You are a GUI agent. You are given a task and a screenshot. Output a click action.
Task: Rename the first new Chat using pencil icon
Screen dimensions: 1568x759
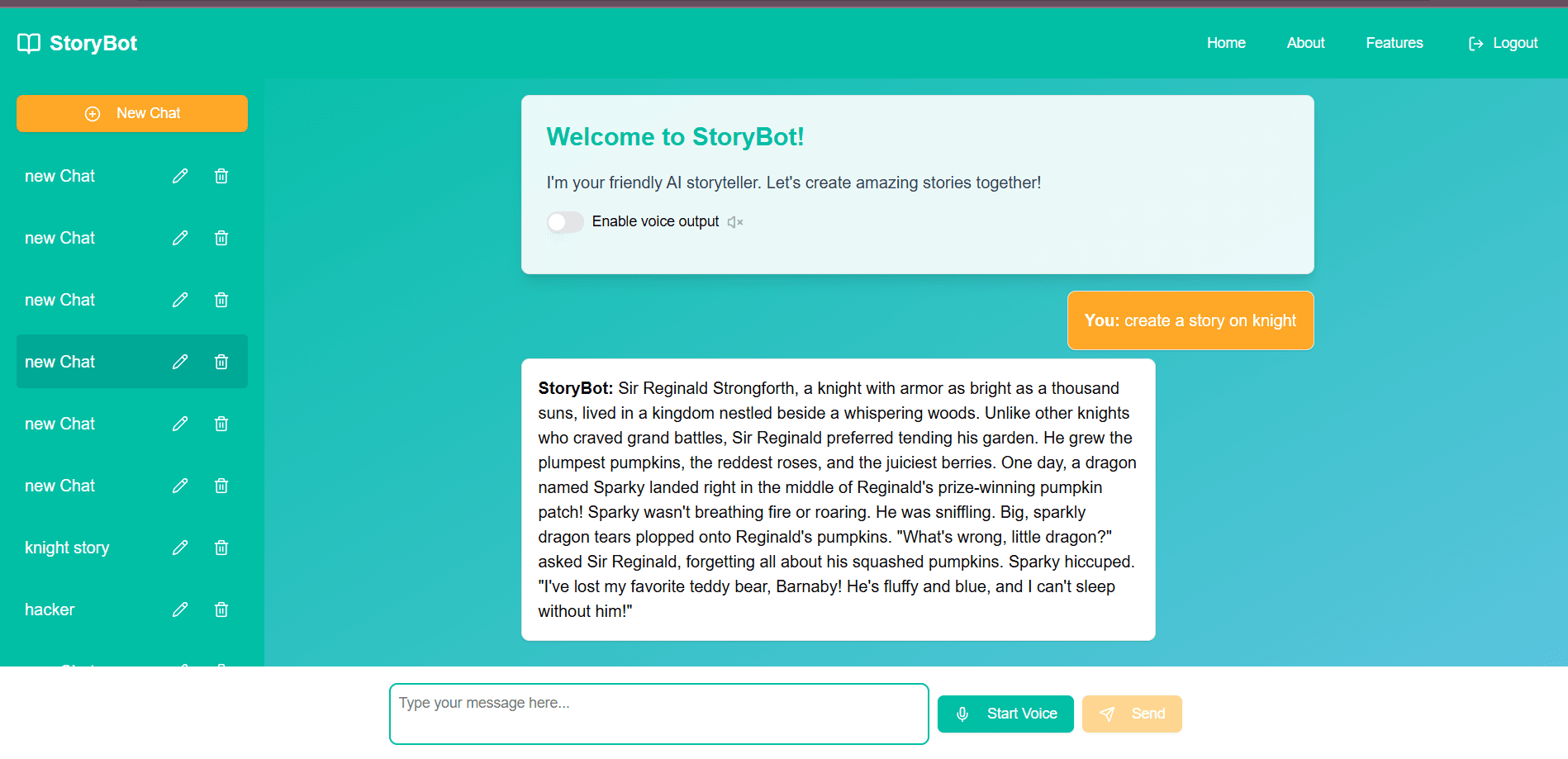tap(180, 176)
